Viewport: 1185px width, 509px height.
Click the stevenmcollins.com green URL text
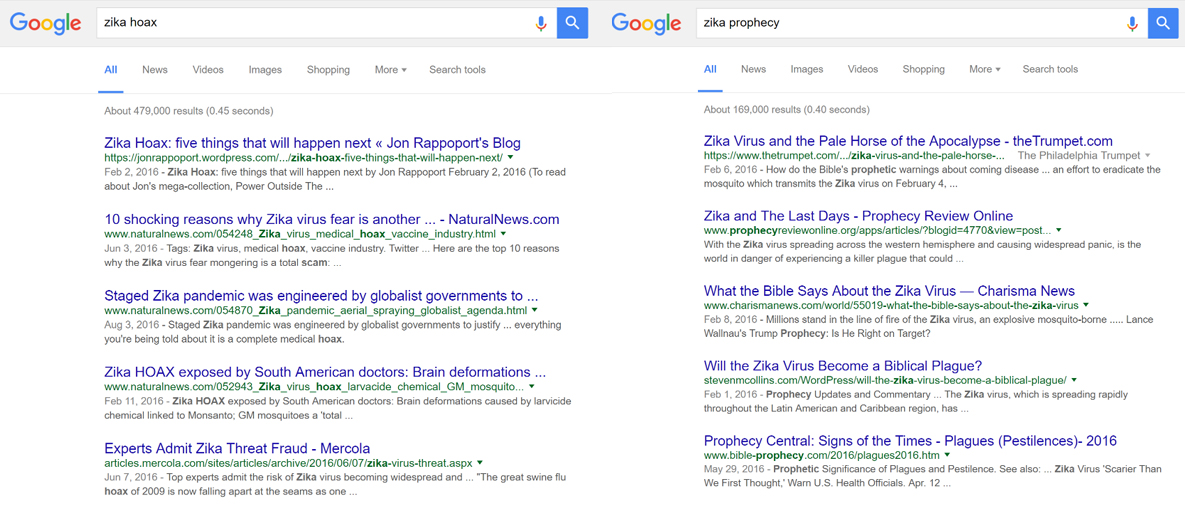tap(884, 381)
